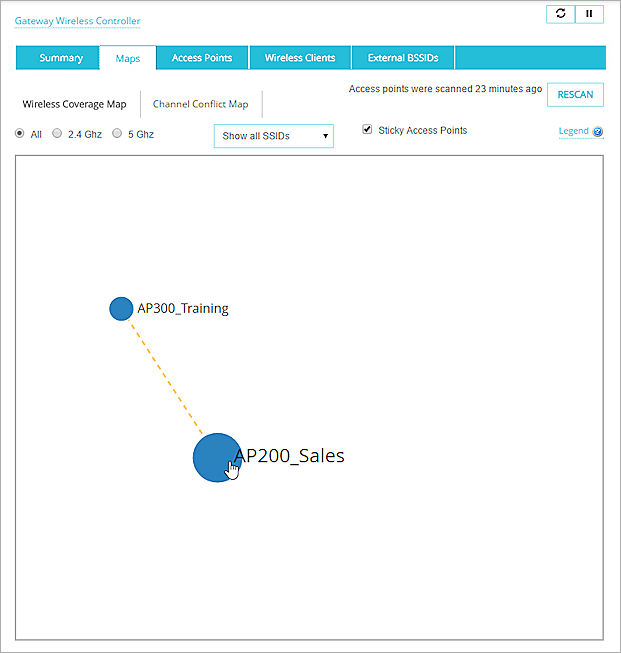Image resolution: width=621 pixels, height=653 pixels.
Task: Choose the 2.4 Ghz radio button
Action: click(57, 133)
